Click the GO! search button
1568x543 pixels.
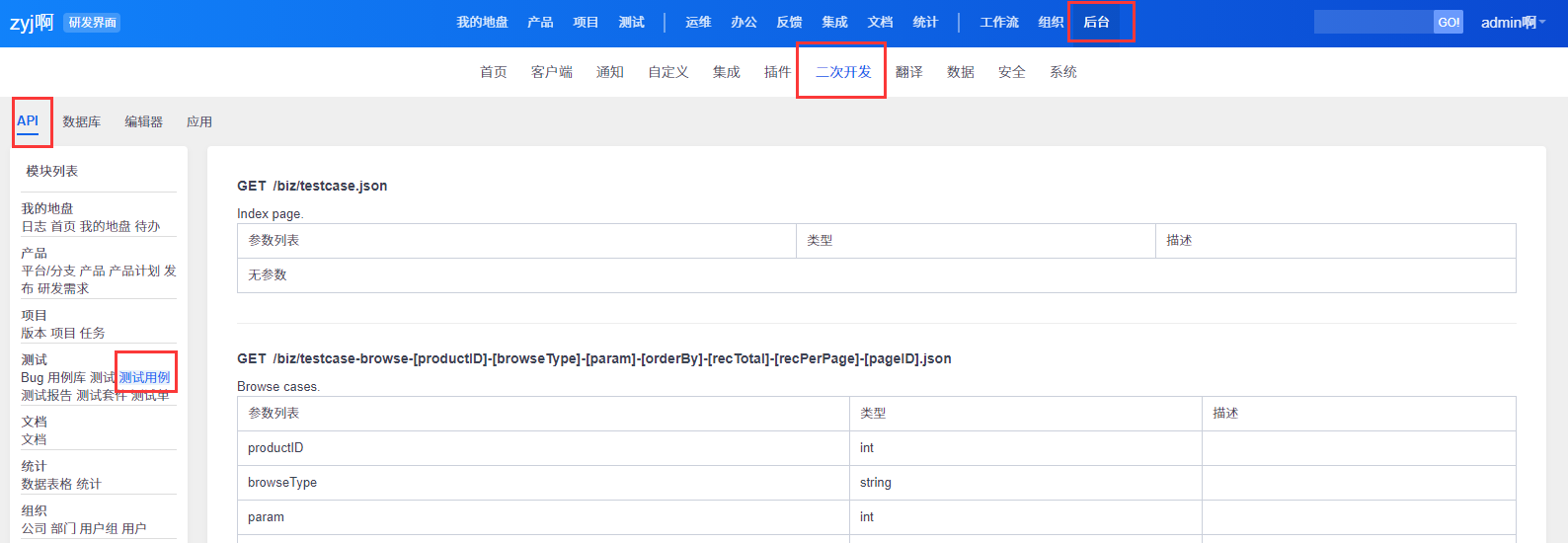tap(1449, 22)
